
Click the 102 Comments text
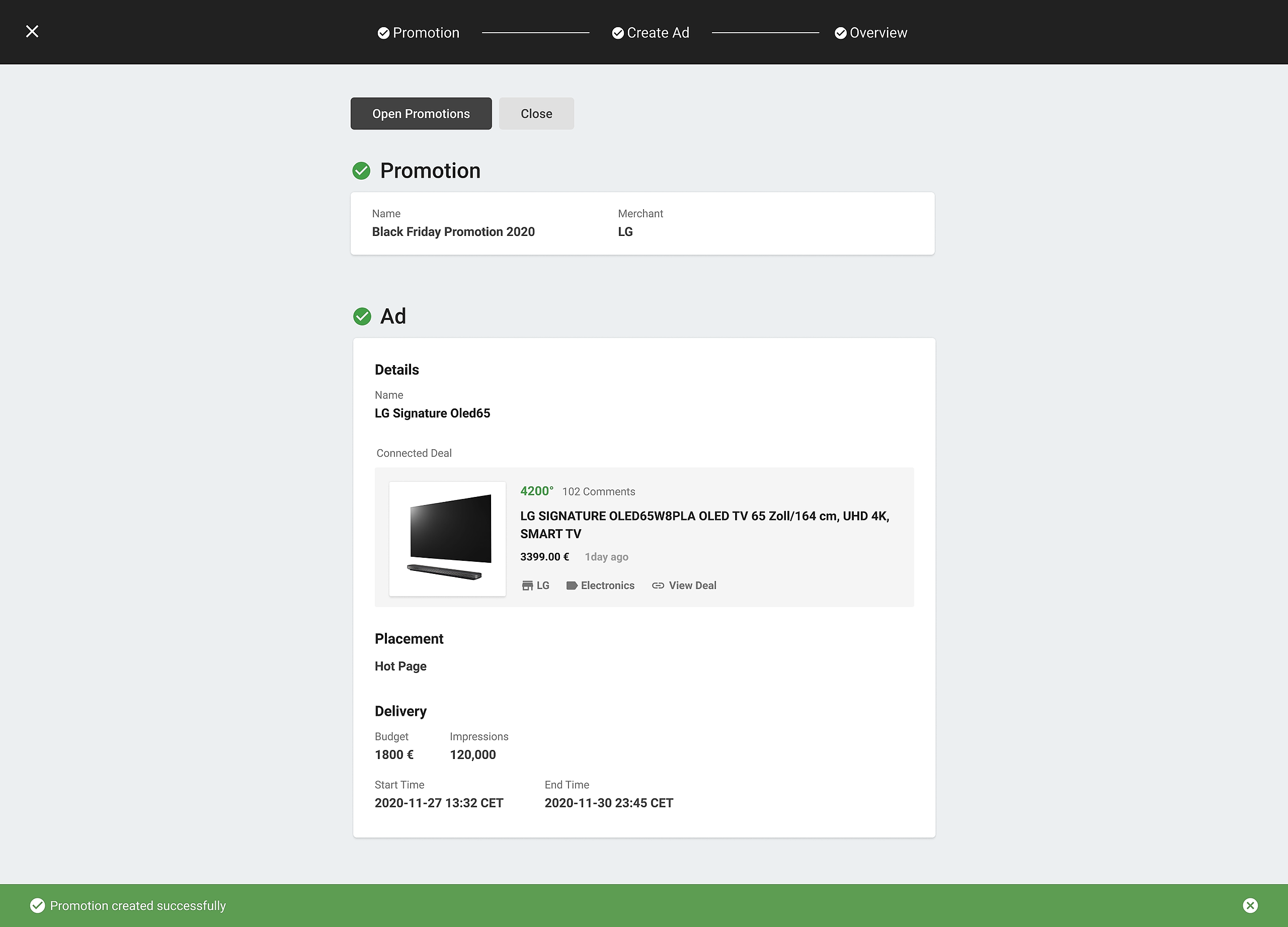point(599,491)
